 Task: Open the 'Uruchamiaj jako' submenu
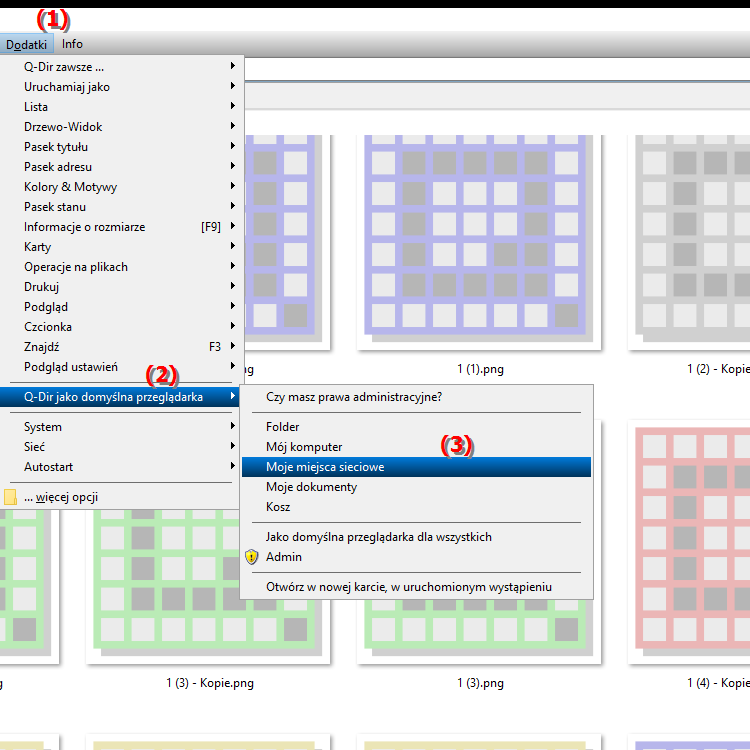point(121,87)
